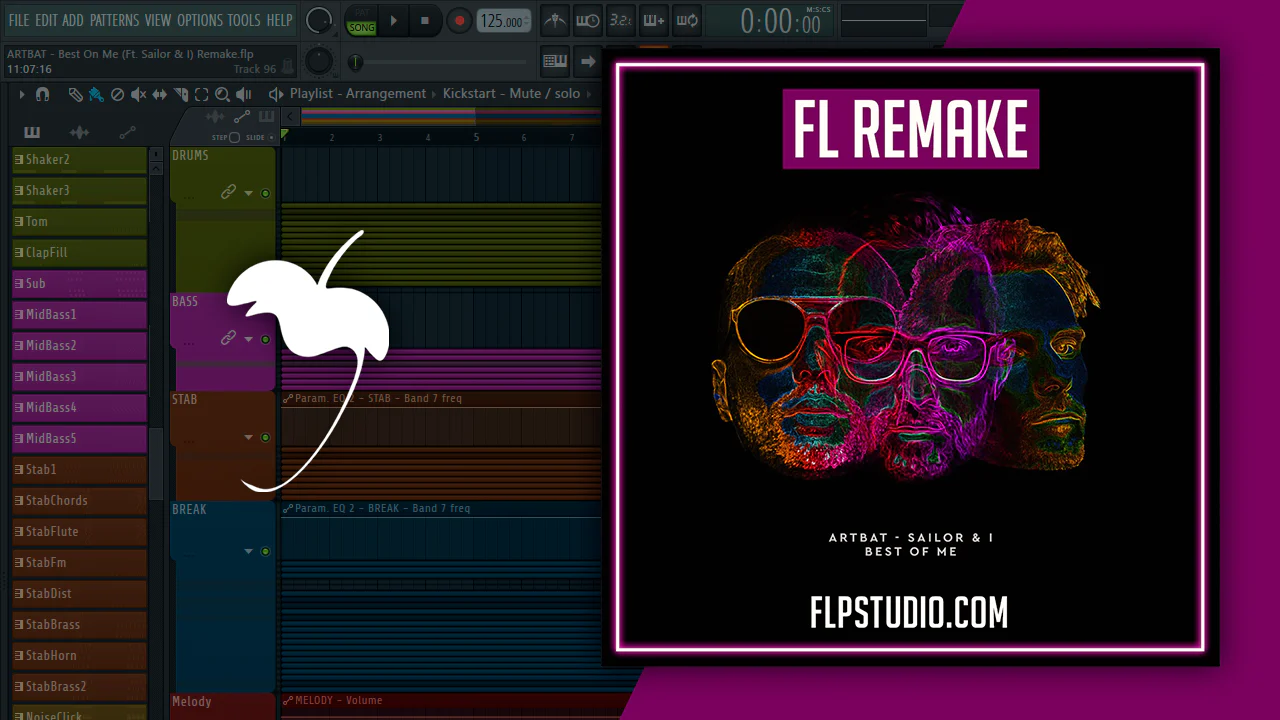Toggle the metronome icon
This screenshot has width=1280, height=720.
(x=554, y=20)
